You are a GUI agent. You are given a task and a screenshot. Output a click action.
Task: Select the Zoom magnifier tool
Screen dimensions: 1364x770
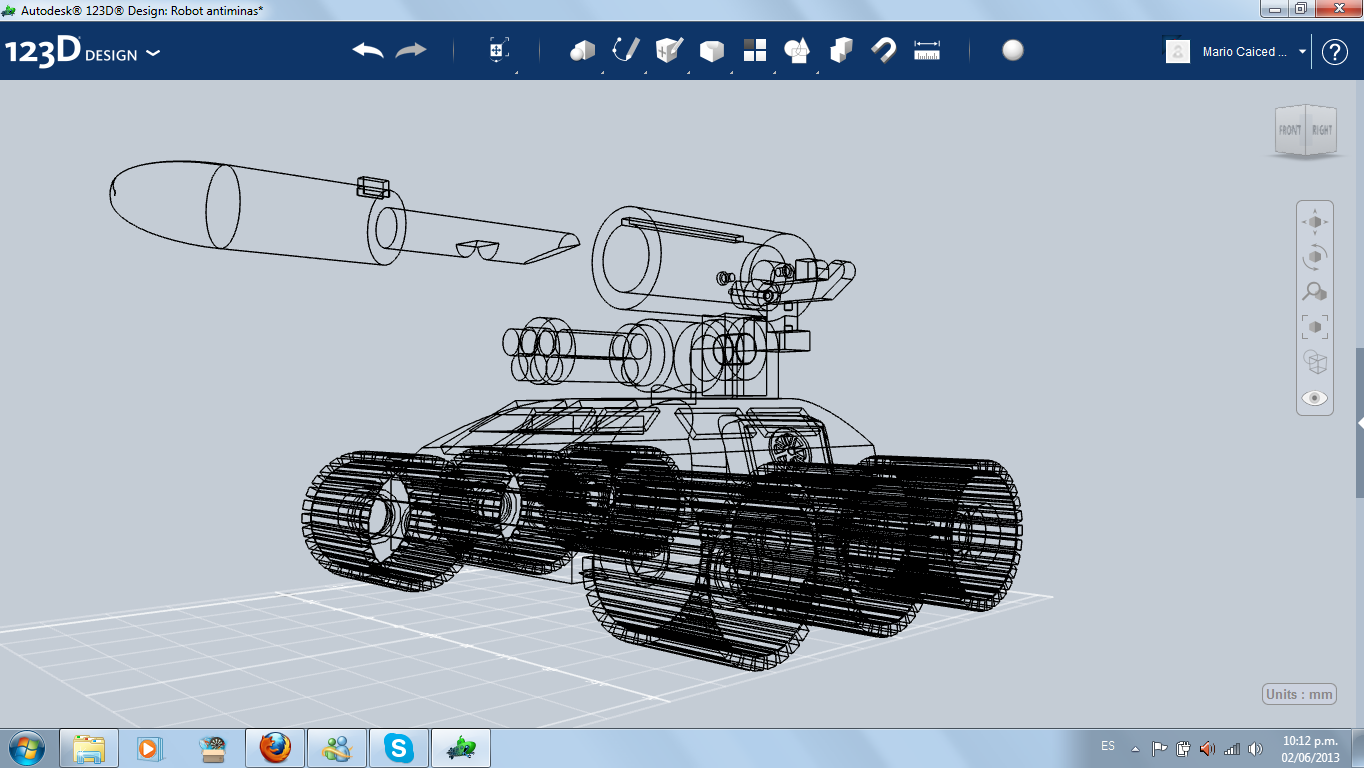click(x=1315, y=292)
